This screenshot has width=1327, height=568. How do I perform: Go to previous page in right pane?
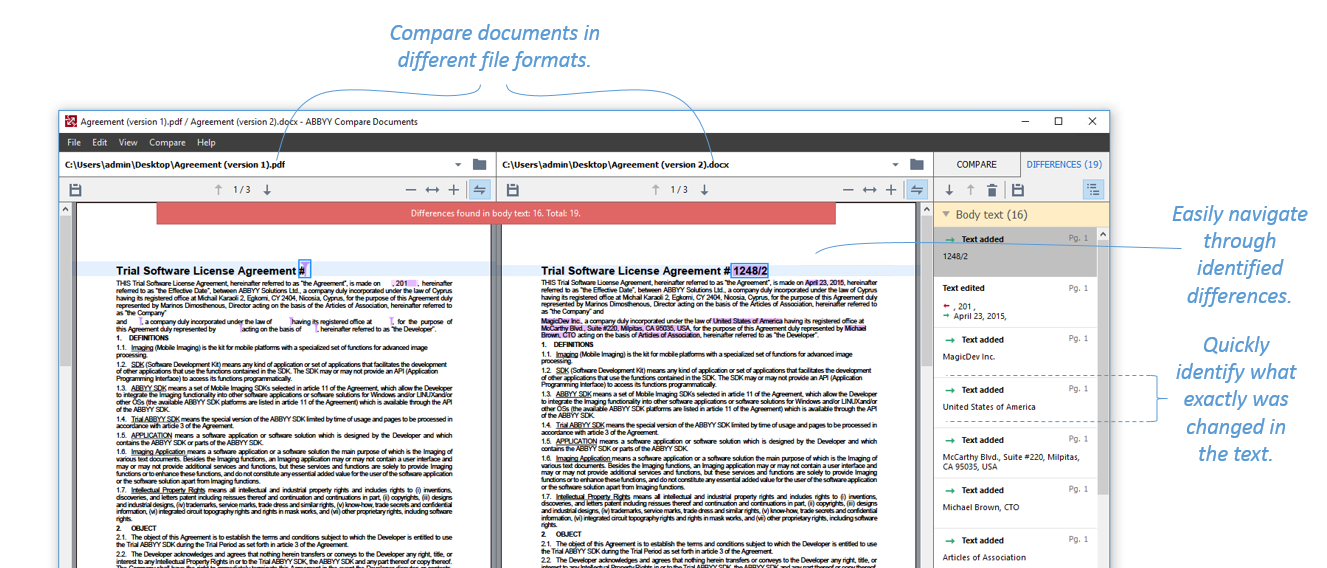[656, 190]
